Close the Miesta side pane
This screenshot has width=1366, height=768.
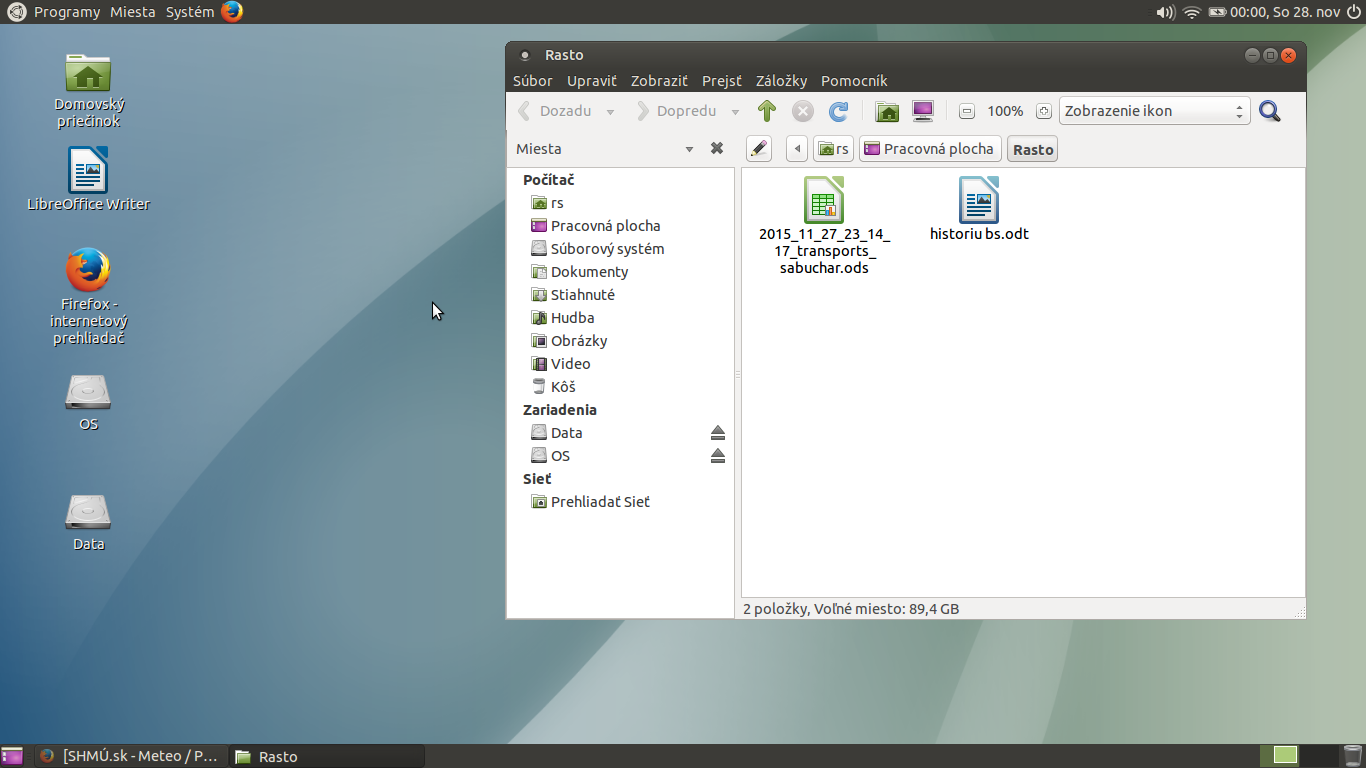[x=717, y=148]
